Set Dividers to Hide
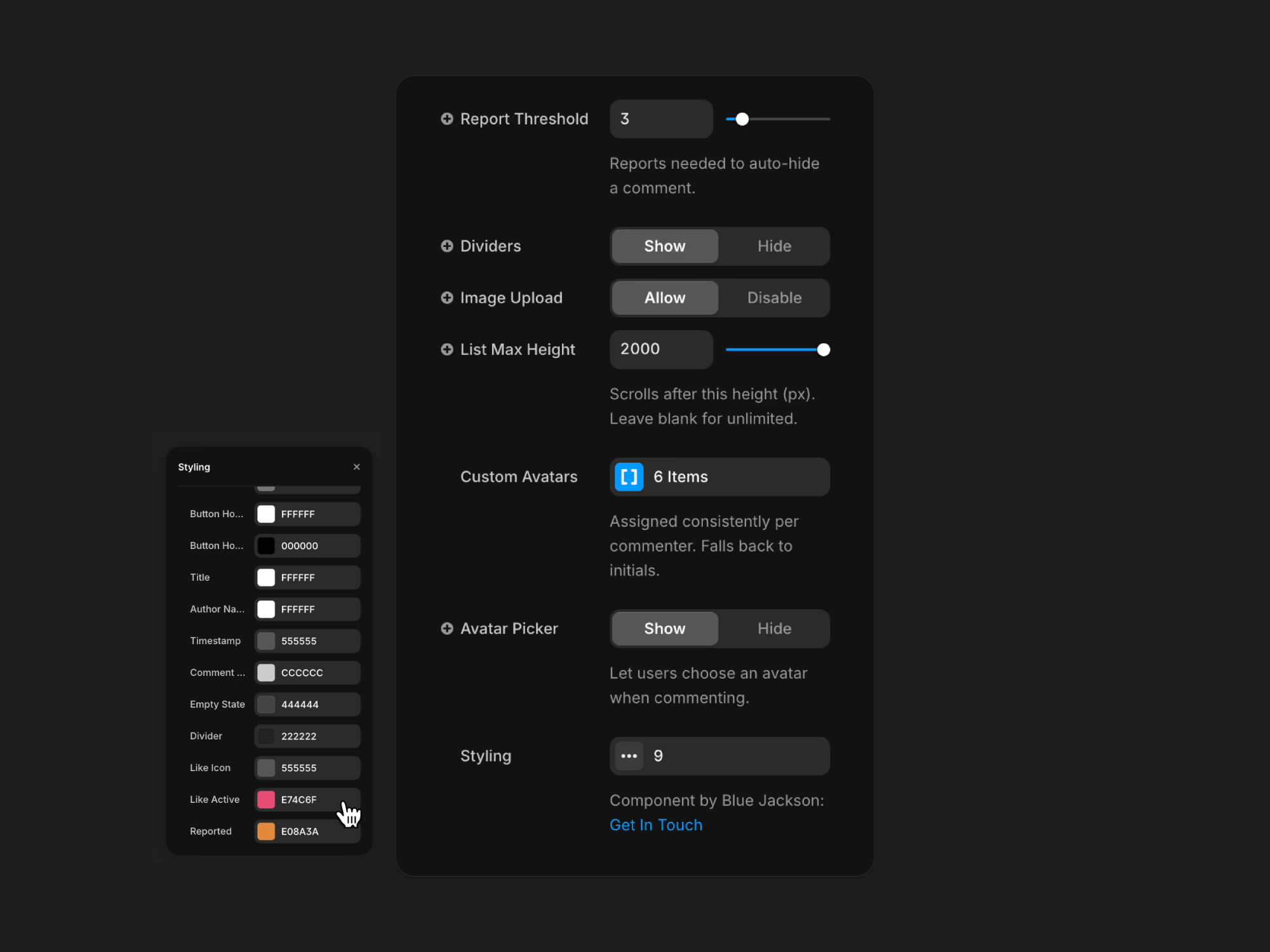This screenshot has width=1270, height=952. coord(774,246)
